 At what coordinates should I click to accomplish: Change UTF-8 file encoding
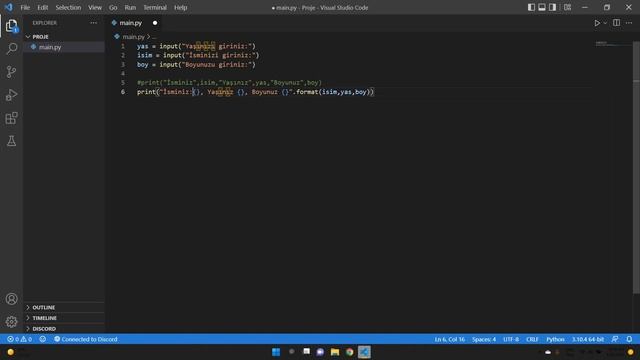click(511, 339)
